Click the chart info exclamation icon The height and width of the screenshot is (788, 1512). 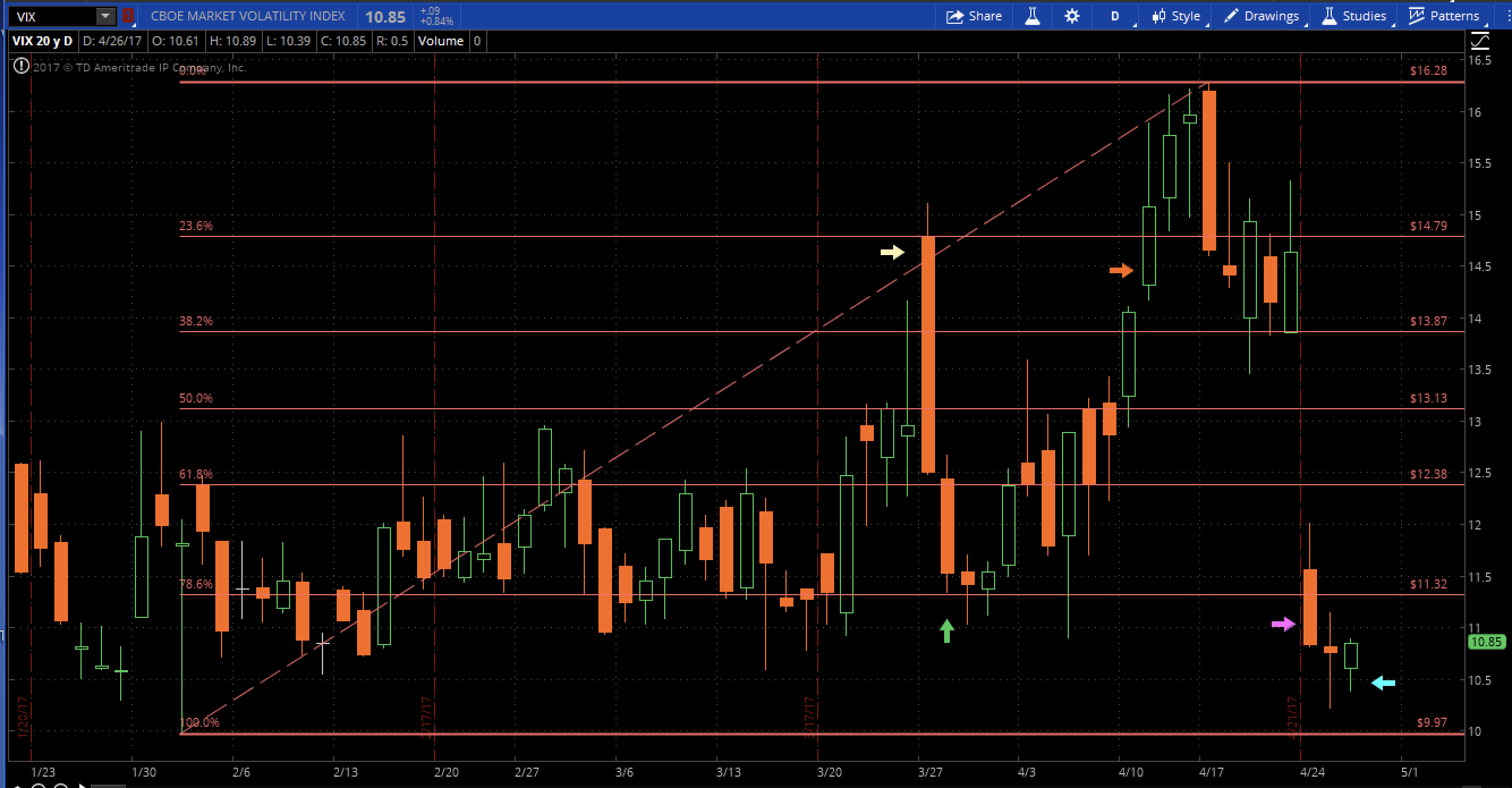pyautogui.click(x=21, y=66)
